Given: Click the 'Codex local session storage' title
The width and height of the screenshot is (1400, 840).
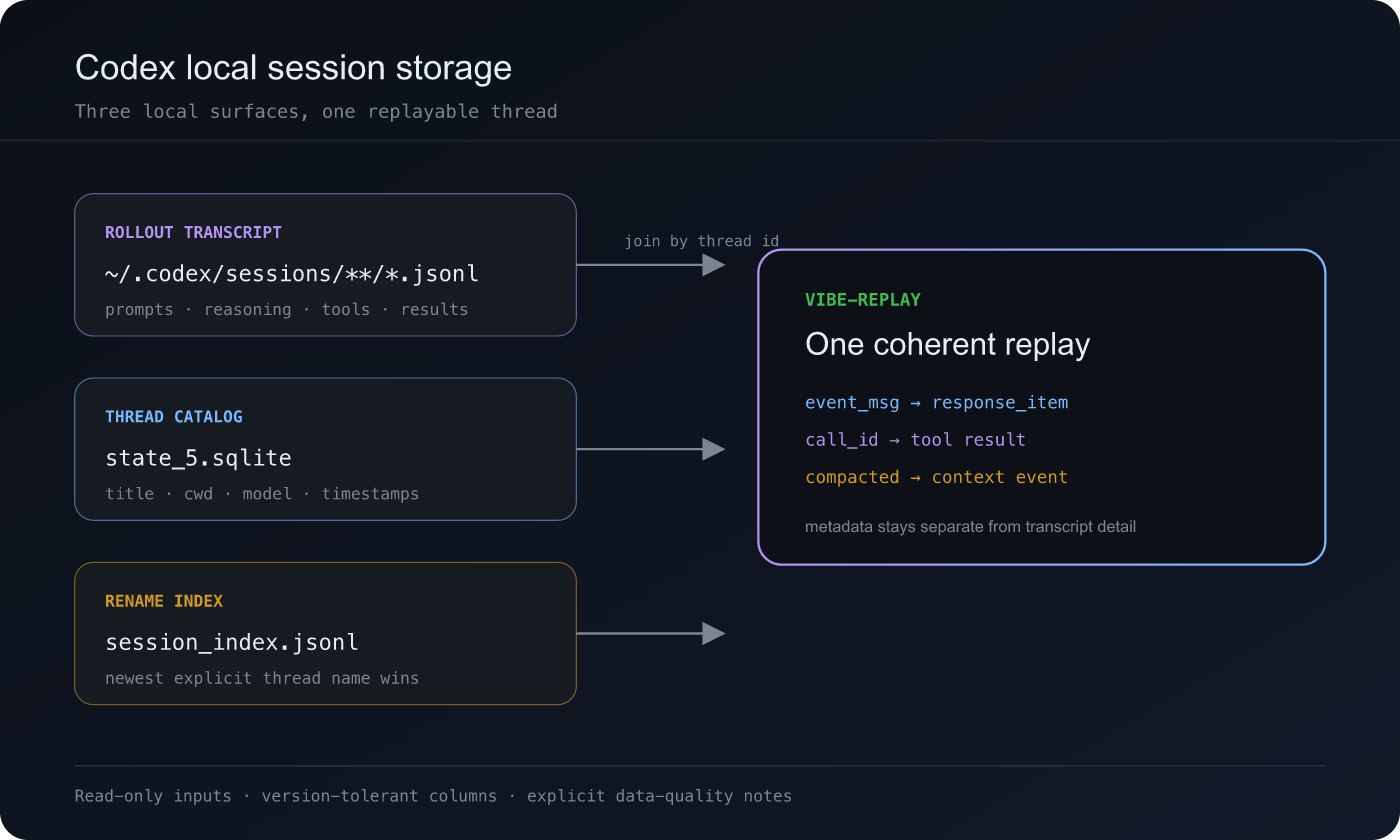Looking at the screenshot, I should click(293, 68).
